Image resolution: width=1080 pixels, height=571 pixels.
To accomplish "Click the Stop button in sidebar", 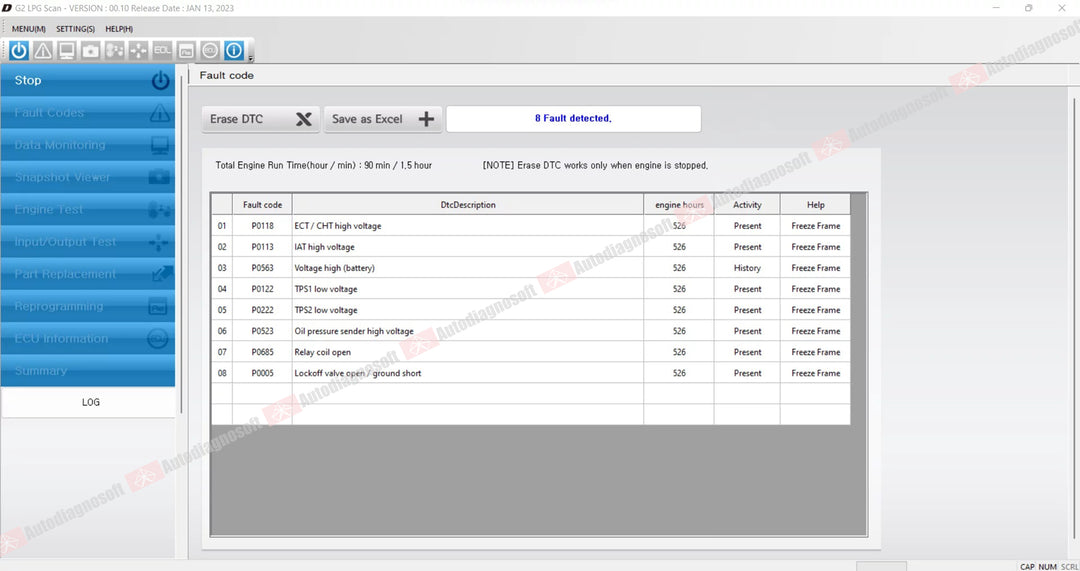I will [87, 81].
